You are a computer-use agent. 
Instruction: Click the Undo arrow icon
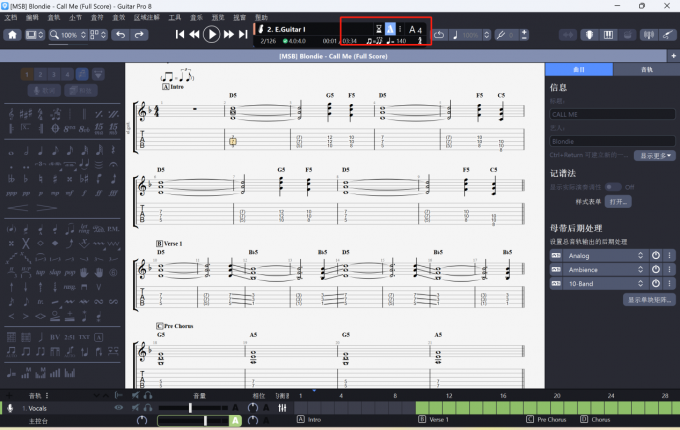pos(120,35)
